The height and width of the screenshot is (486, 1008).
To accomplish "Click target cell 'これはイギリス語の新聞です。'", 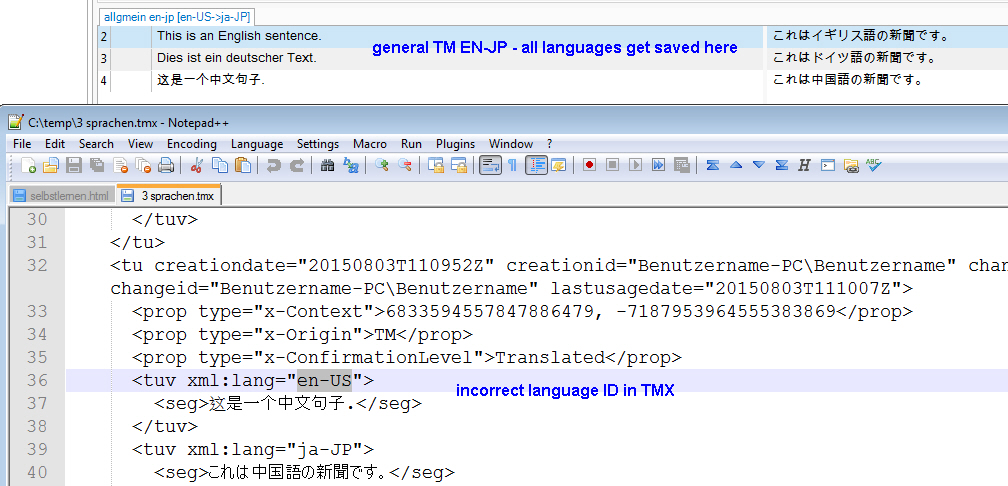I will coord(861,36).
